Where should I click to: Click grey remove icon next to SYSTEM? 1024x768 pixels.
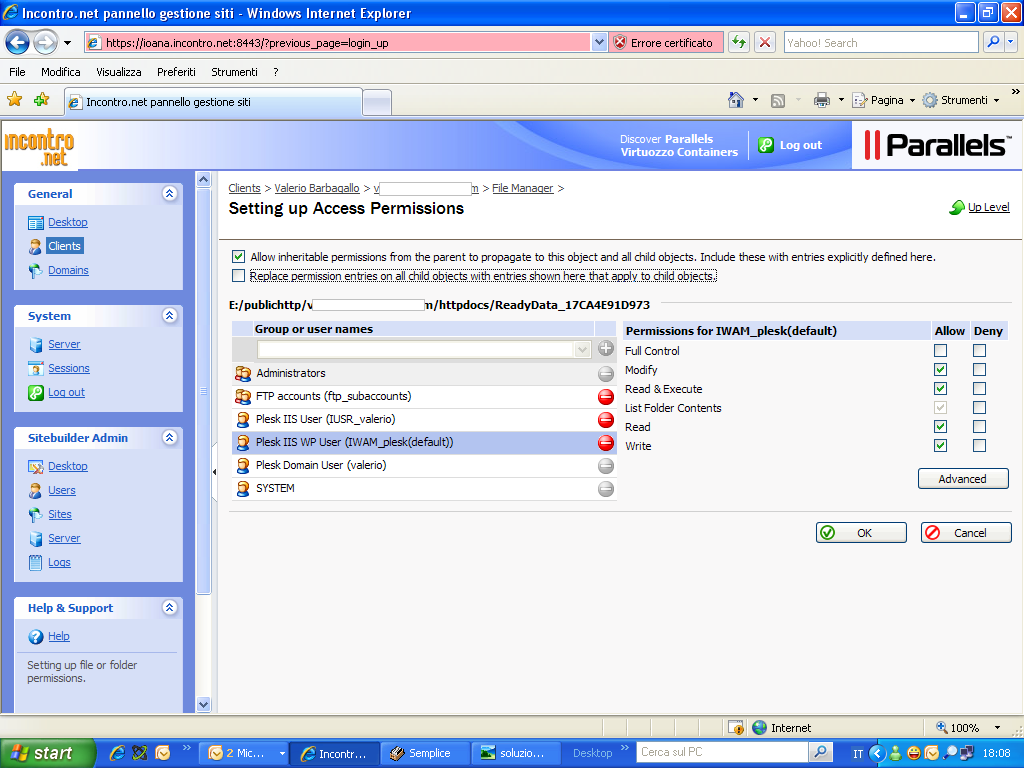(606, 488)
